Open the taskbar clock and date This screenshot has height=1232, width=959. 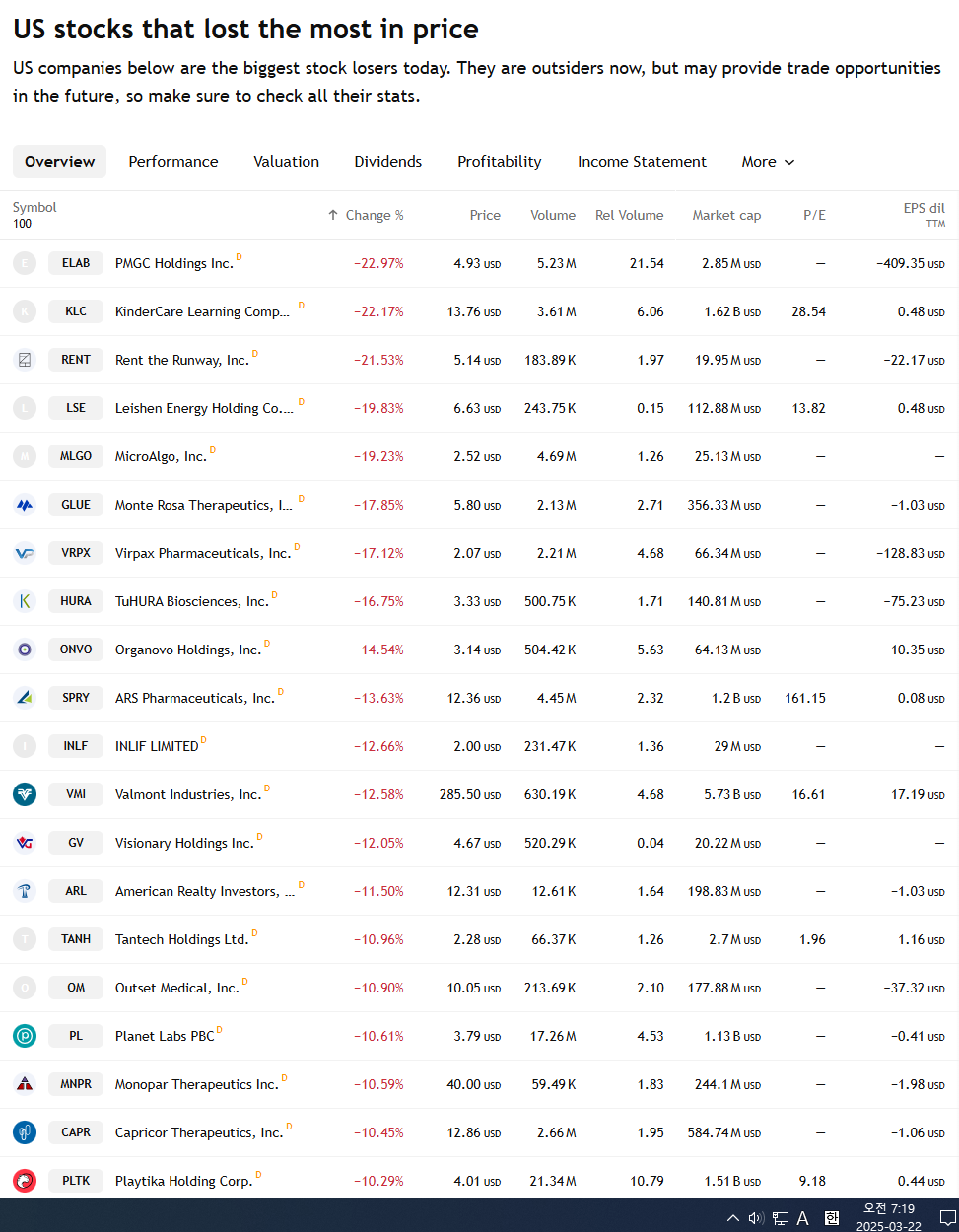[x=889, y=1217]
